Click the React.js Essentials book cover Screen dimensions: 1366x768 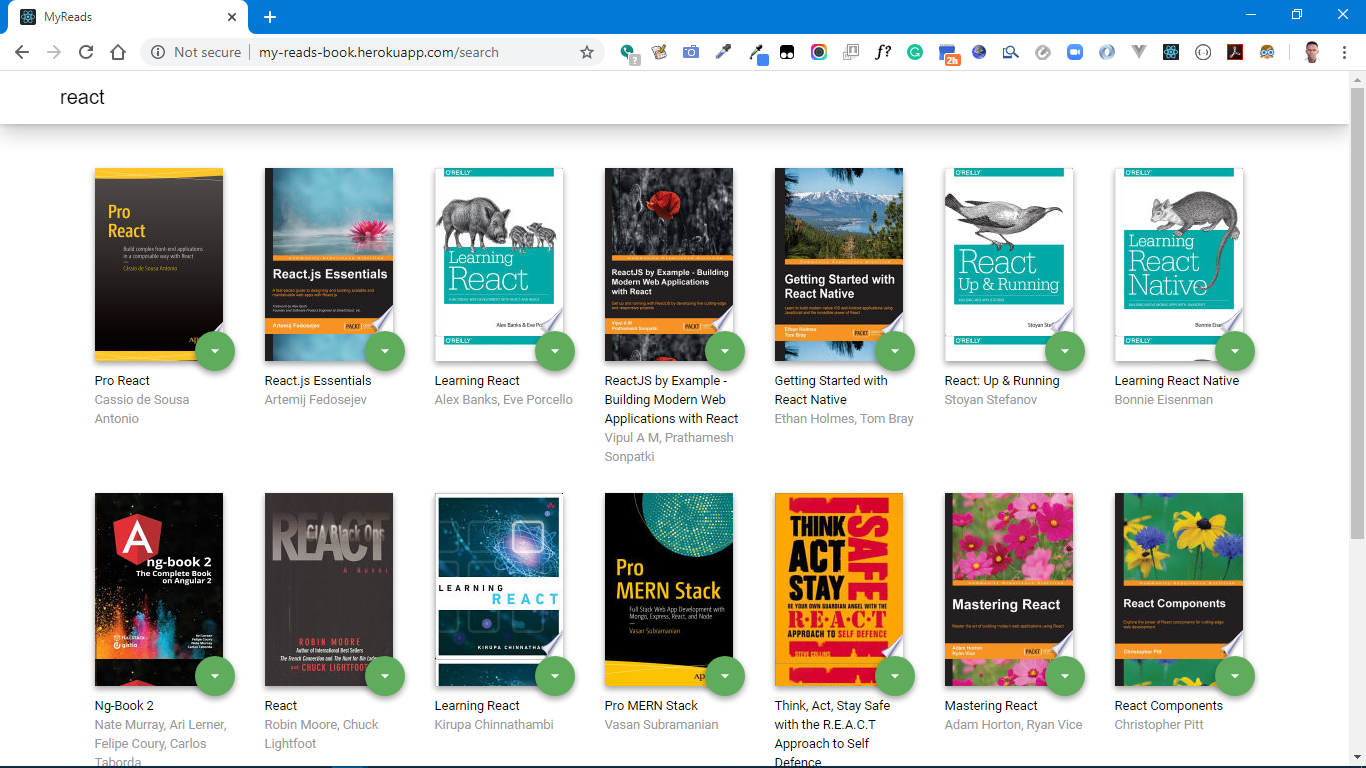click(x=329, y=264)
